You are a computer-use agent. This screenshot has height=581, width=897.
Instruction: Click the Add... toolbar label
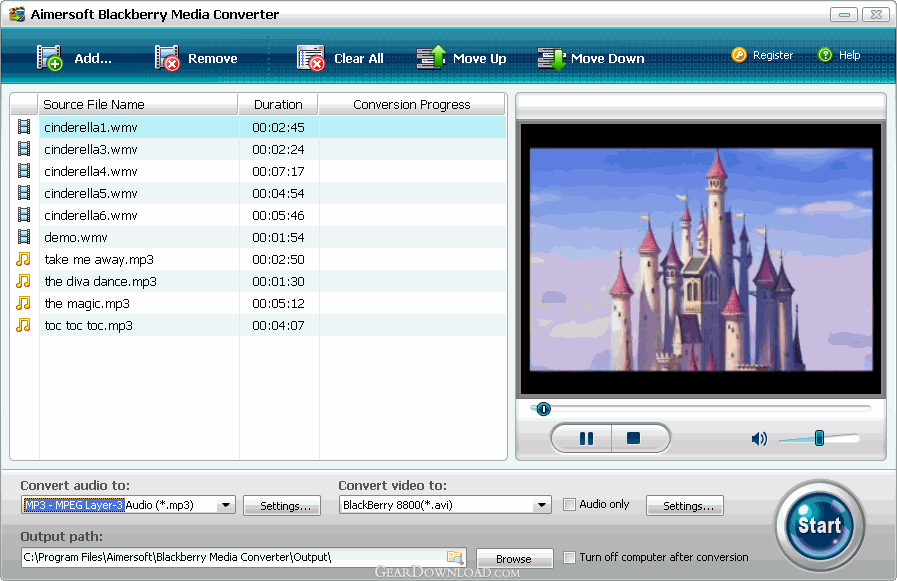(x=93, y=58)
